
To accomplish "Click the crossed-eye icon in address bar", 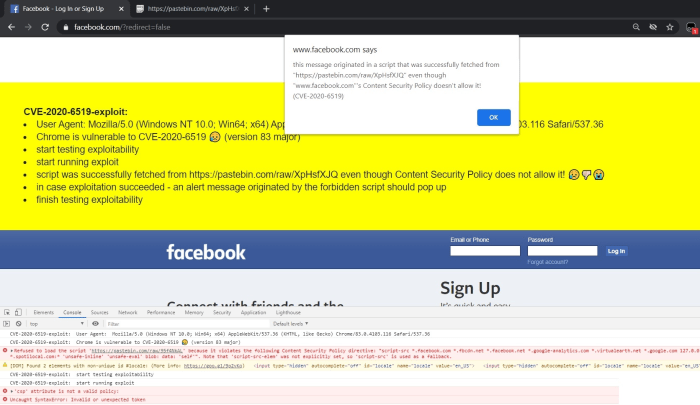I will [x=653, y=27].
